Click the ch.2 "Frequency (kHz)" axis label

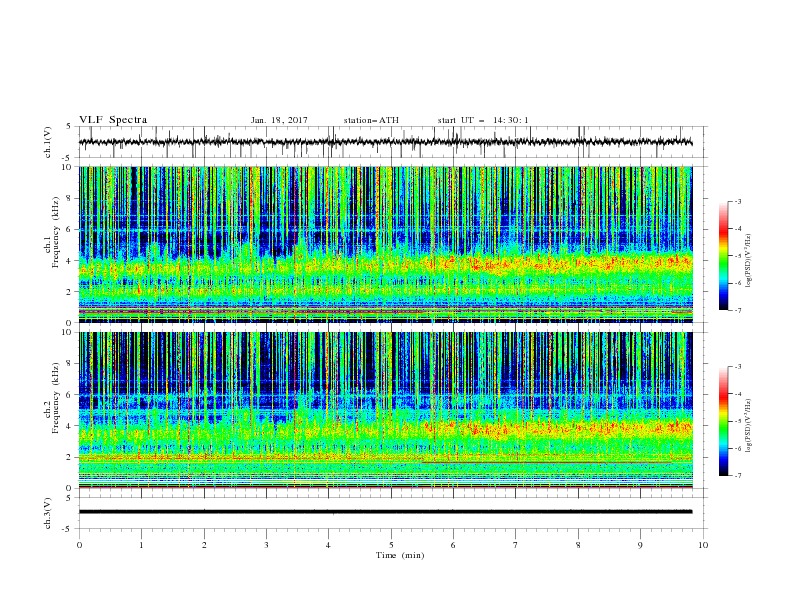click(56, 397)
